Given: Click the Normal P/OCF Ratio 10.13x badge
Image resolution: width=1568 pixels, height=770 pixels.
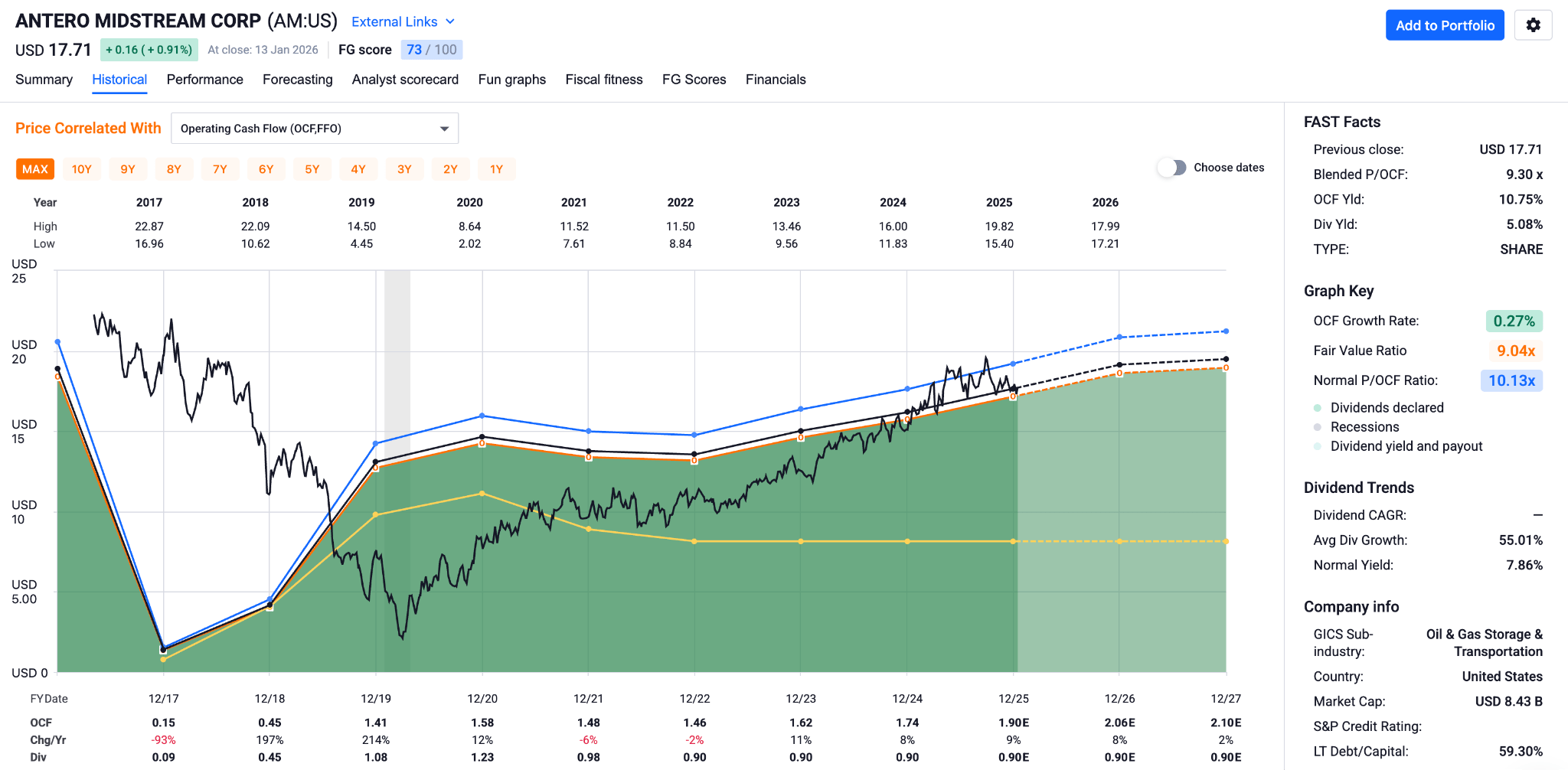Looking at the screenshot, I should coord(1511,380).
